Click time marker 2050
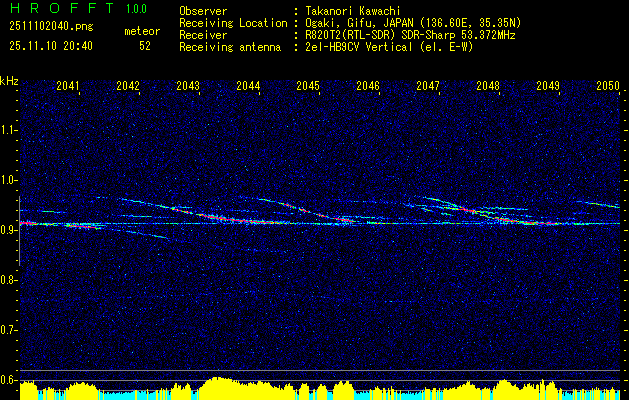This screenshot has height=400, width=629. point(608,85)
